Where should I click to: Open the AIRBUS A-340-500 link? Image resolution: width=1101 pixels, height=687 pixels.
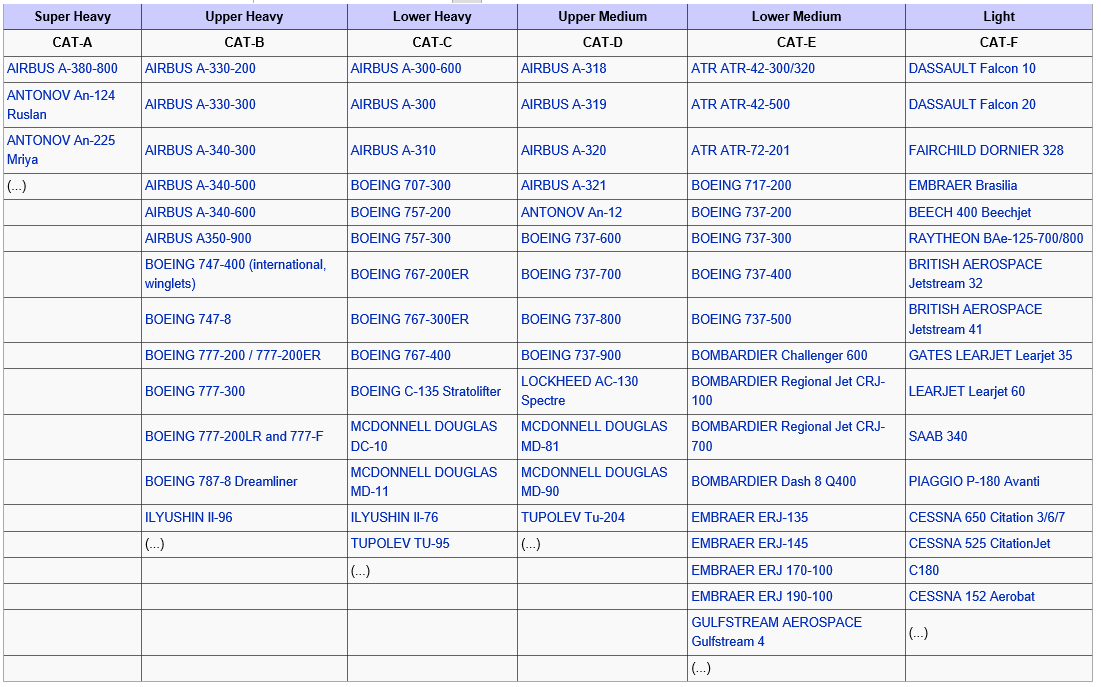pyautogui.click(x=200, y=185)
